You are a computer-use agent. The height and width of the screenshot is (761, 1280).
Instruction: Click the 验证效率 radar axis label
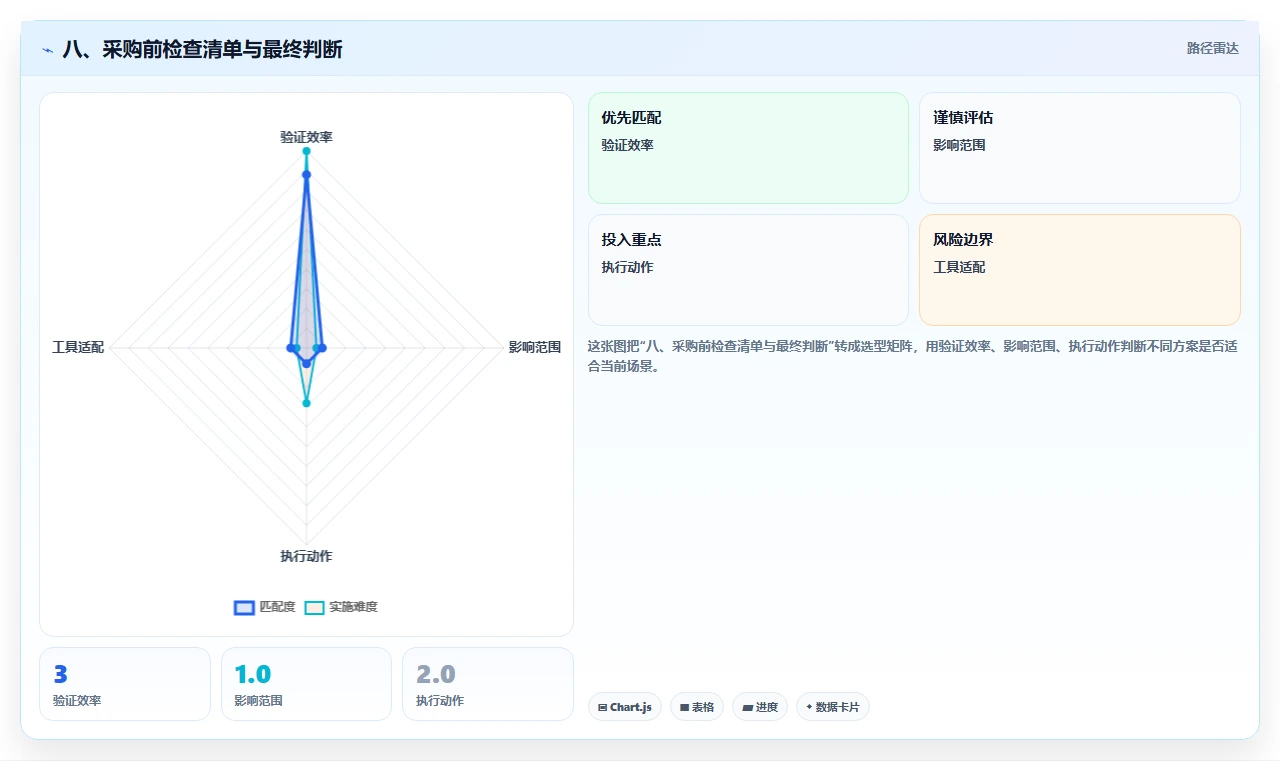pos(306,137)
